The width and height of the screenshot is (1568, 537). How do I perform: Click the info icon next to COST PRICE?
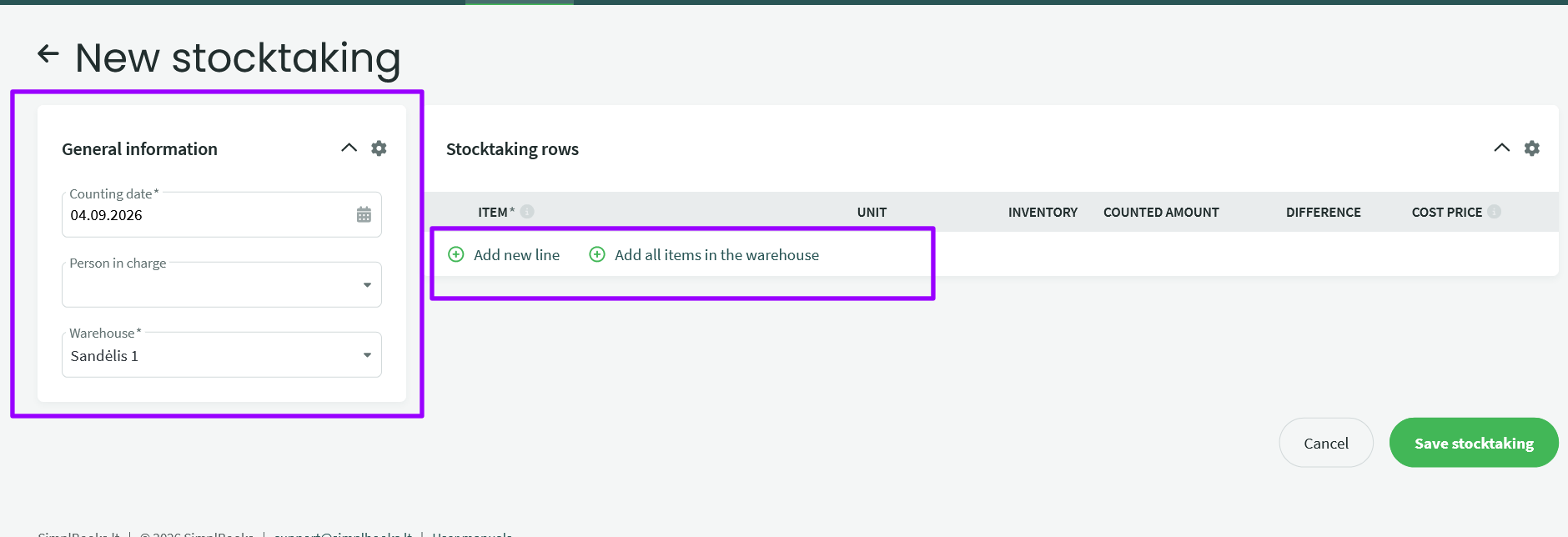point(1494,212)
